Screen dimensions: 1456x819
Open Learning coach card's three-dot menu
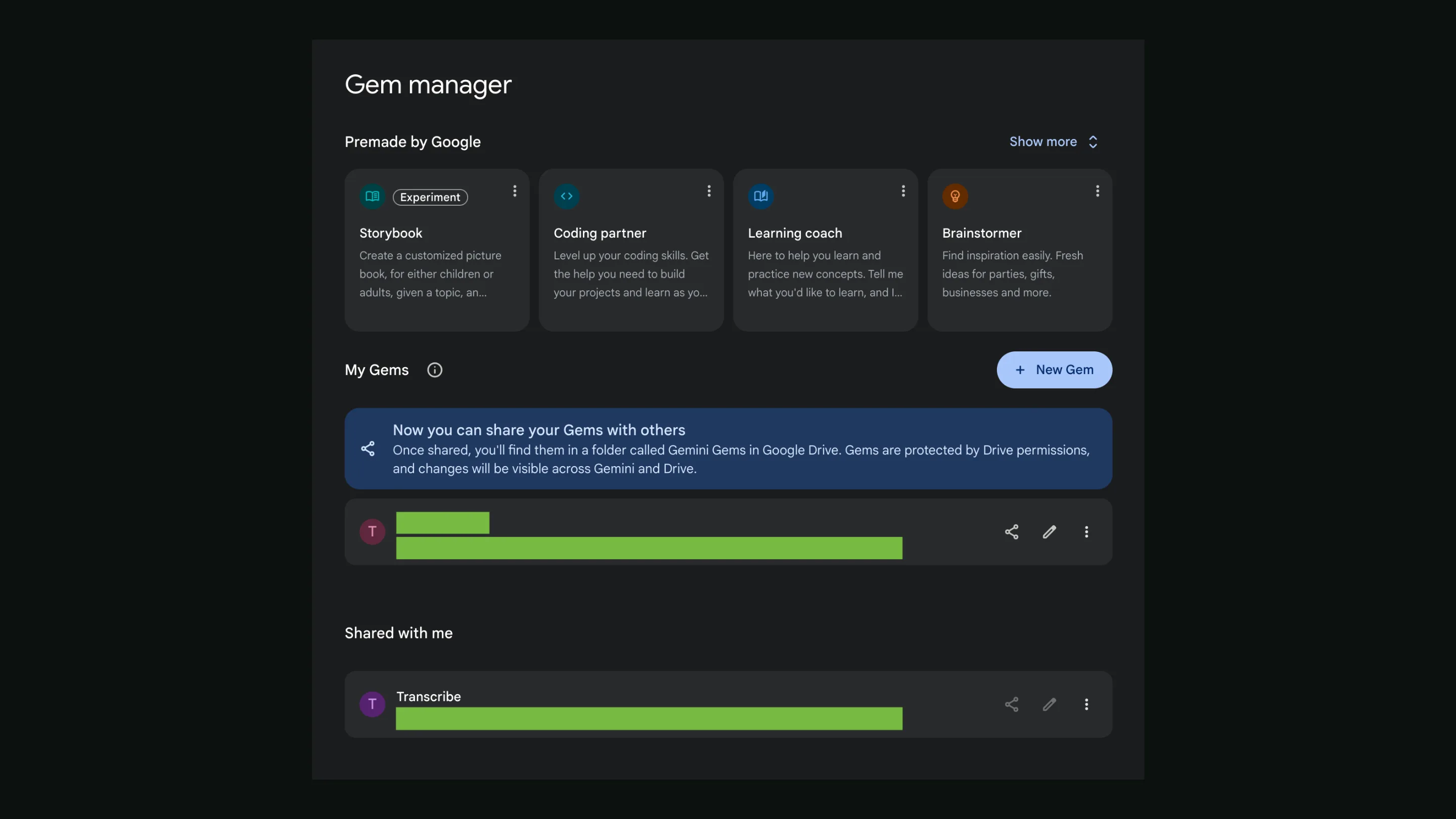point(903,191)
